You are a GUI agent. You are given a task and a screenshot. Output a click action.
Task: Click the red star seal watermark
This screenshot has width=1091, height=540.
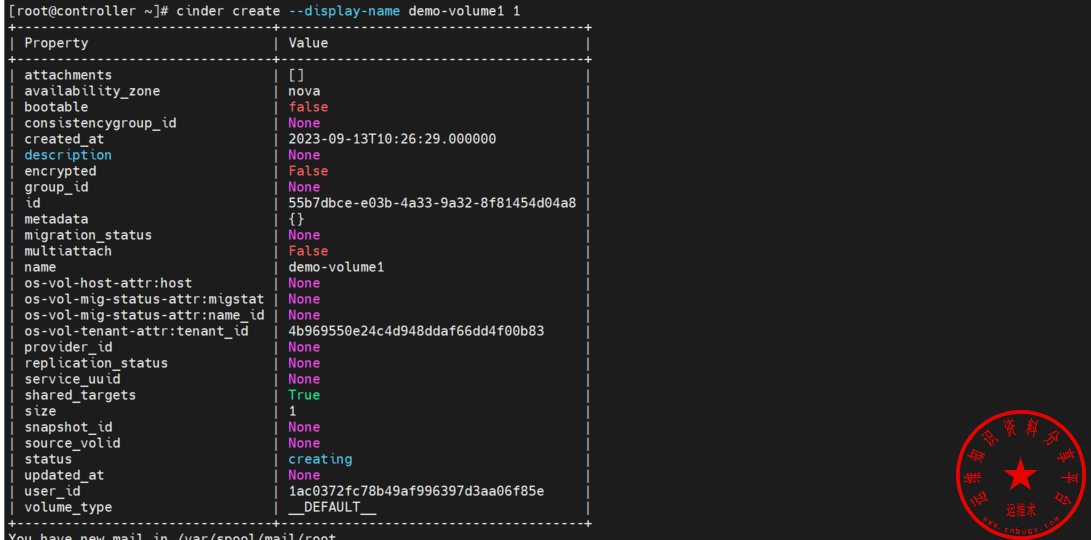[1021, 475]
